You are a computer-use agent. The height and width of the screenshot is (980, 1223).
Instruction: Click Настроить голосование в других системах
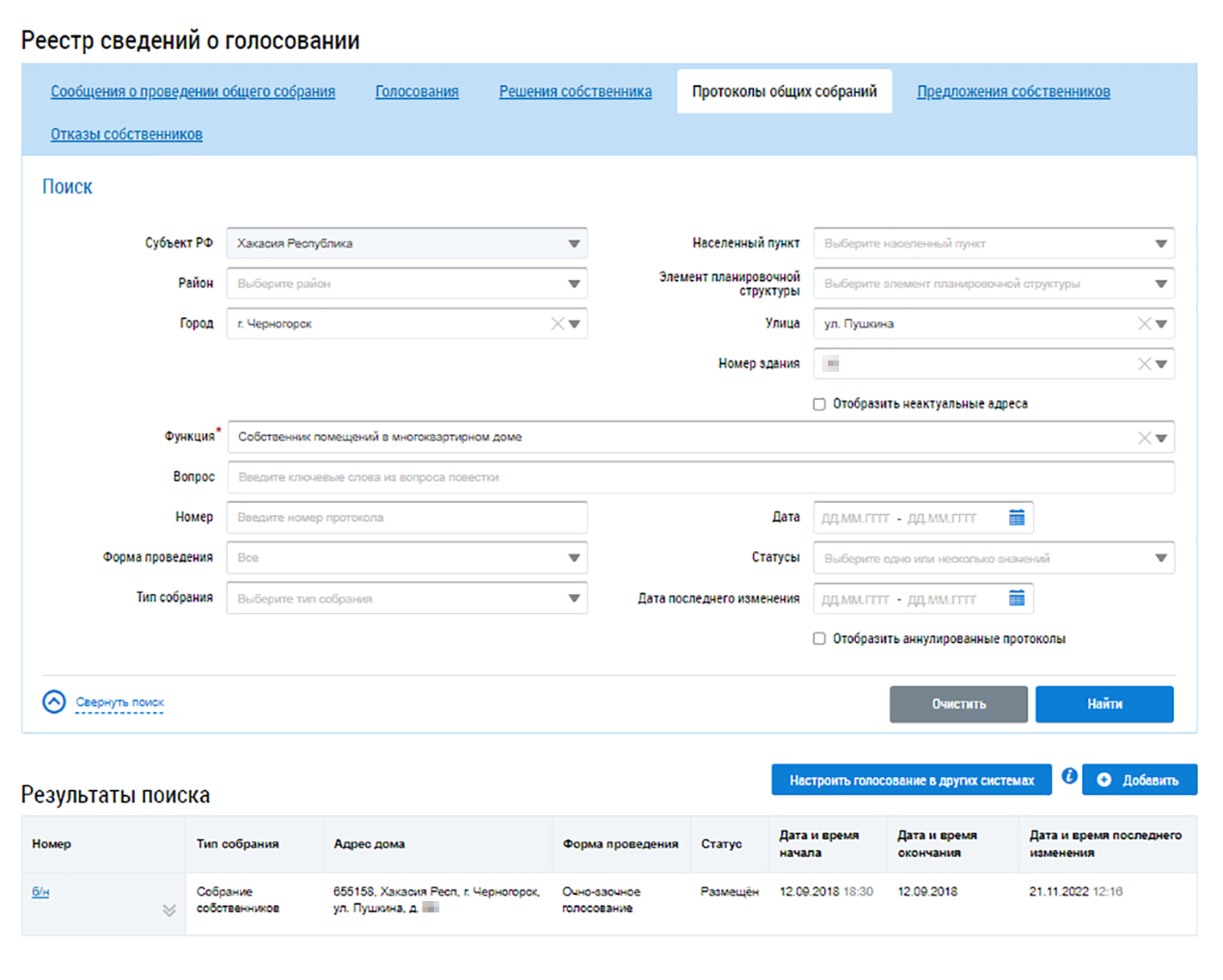[x=912, y=780]
